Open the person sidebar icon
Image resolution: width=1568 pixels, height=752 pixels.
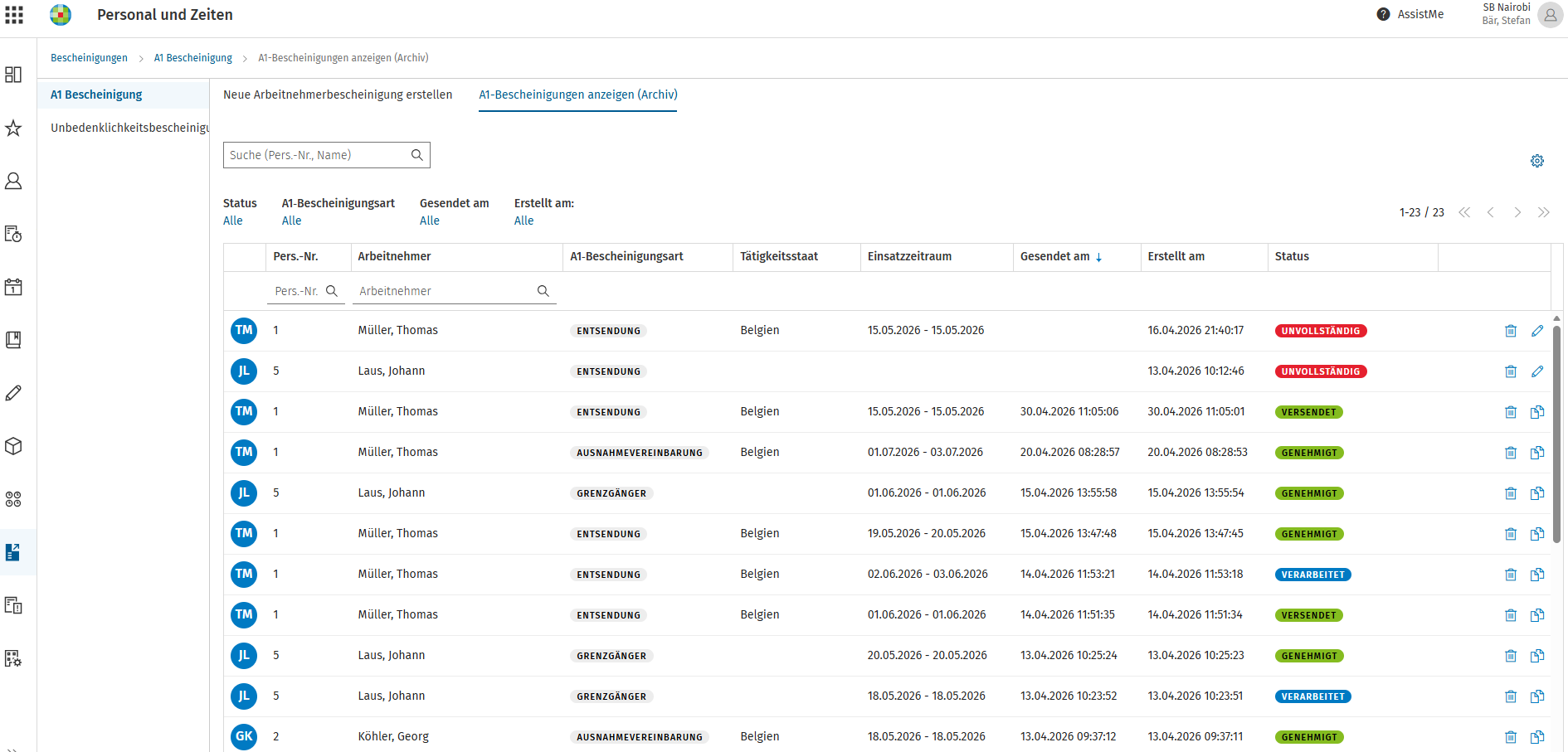tap(13, 181)
